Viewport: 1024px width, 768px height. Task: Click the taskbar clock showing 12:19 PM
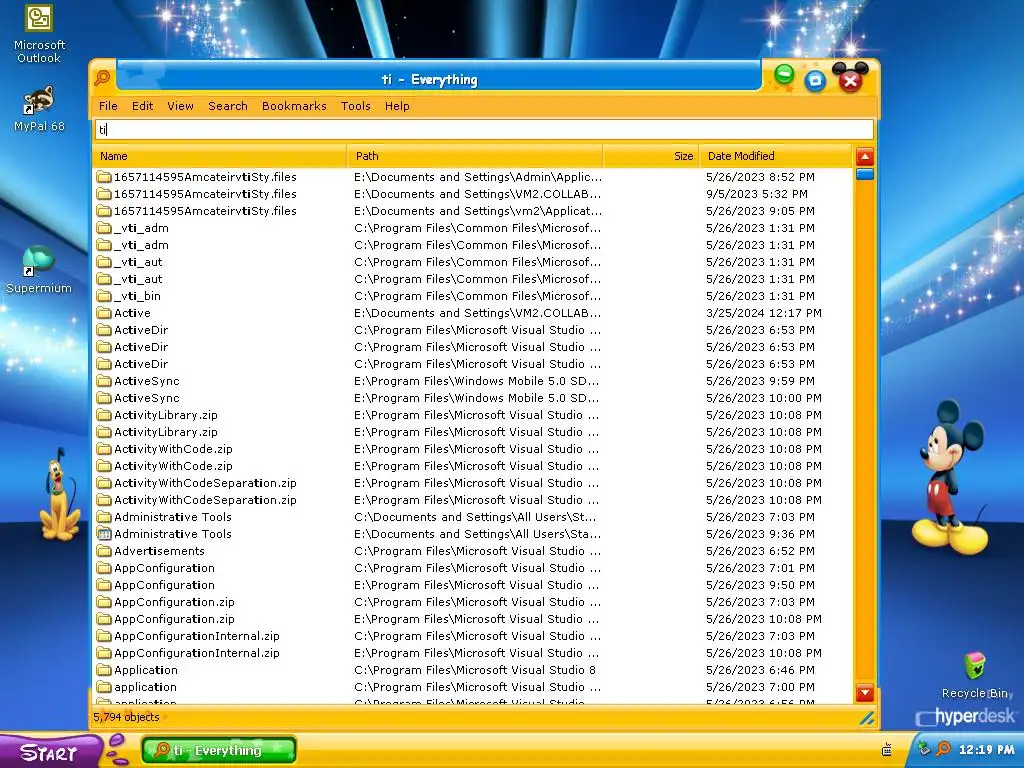coord(986,749)
